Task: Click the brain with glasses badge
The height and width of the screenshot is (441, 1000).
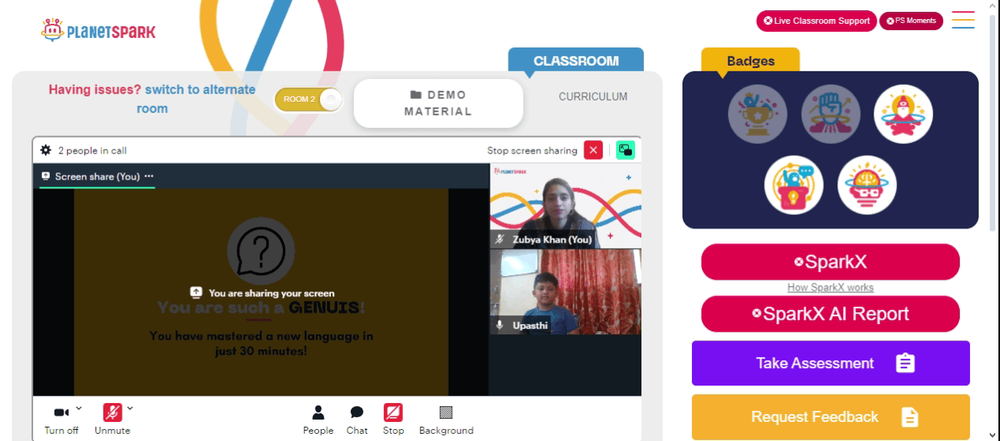Action: (x=867, y=185)
